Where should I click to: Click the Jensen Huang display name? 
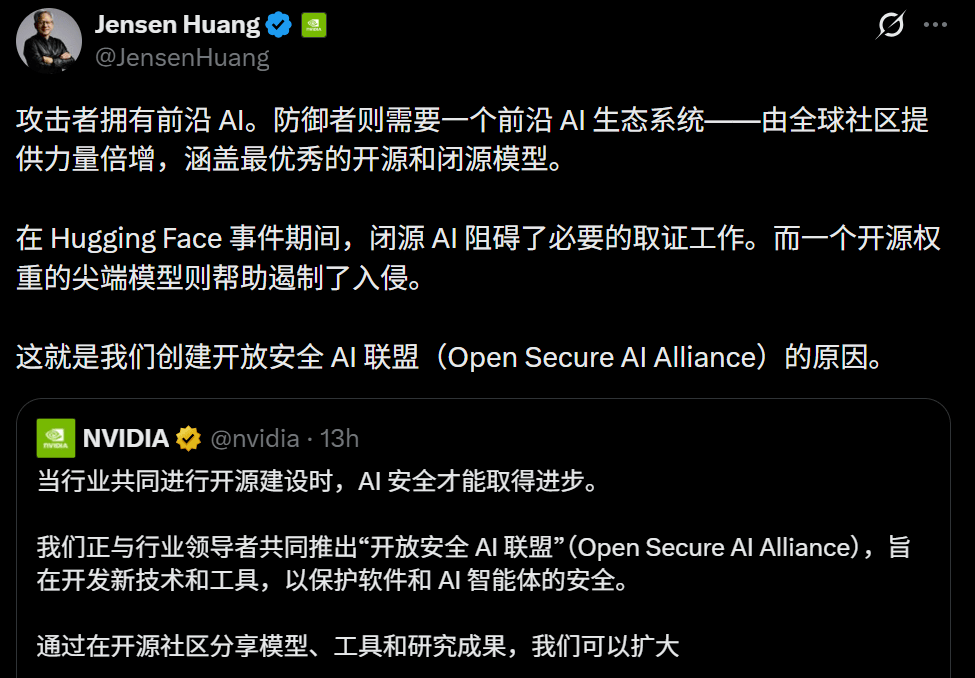177,25
